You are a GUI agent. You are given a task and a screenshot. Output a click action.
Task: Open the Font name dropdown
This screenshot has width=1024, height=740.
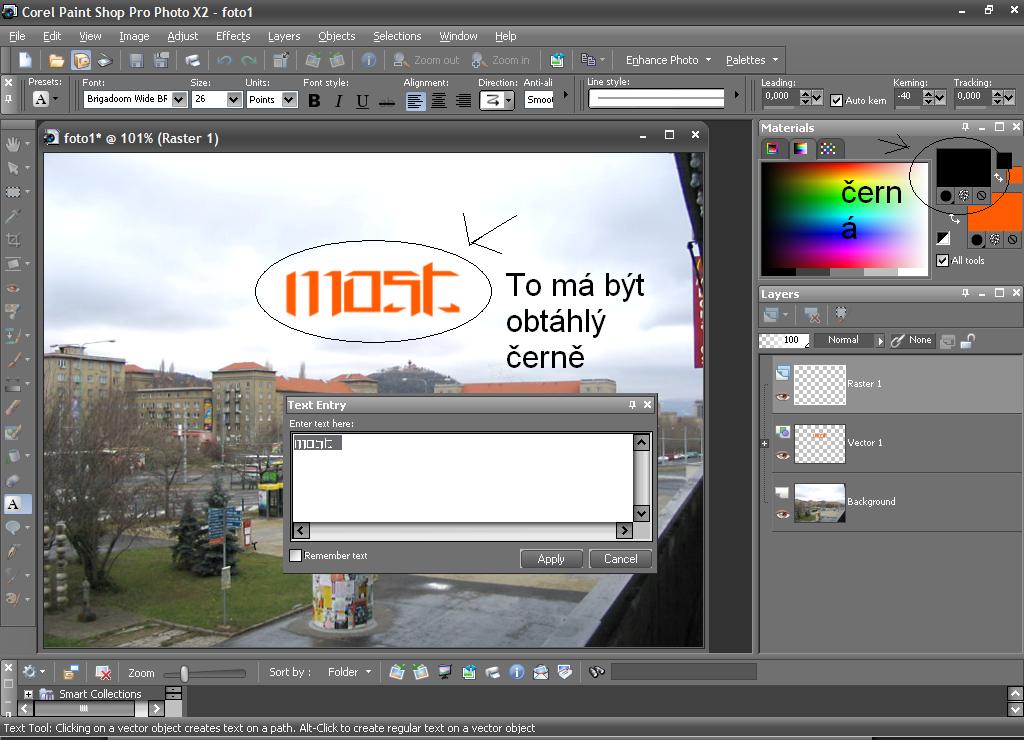[x=179, y=100]
